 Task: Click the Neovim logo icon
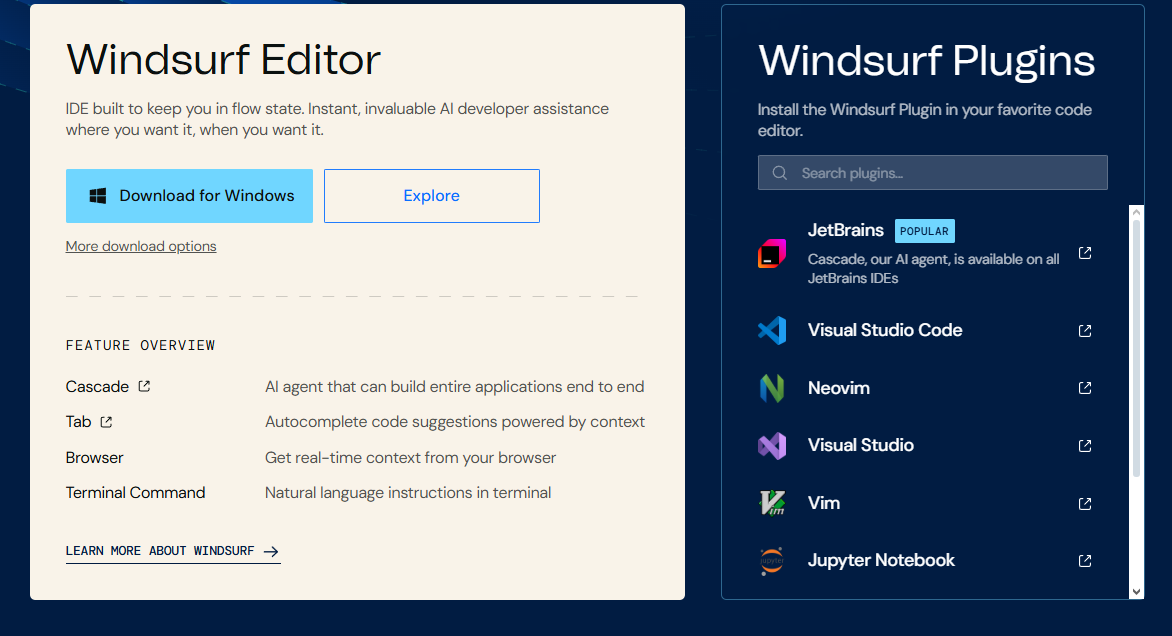pos(772,388)
